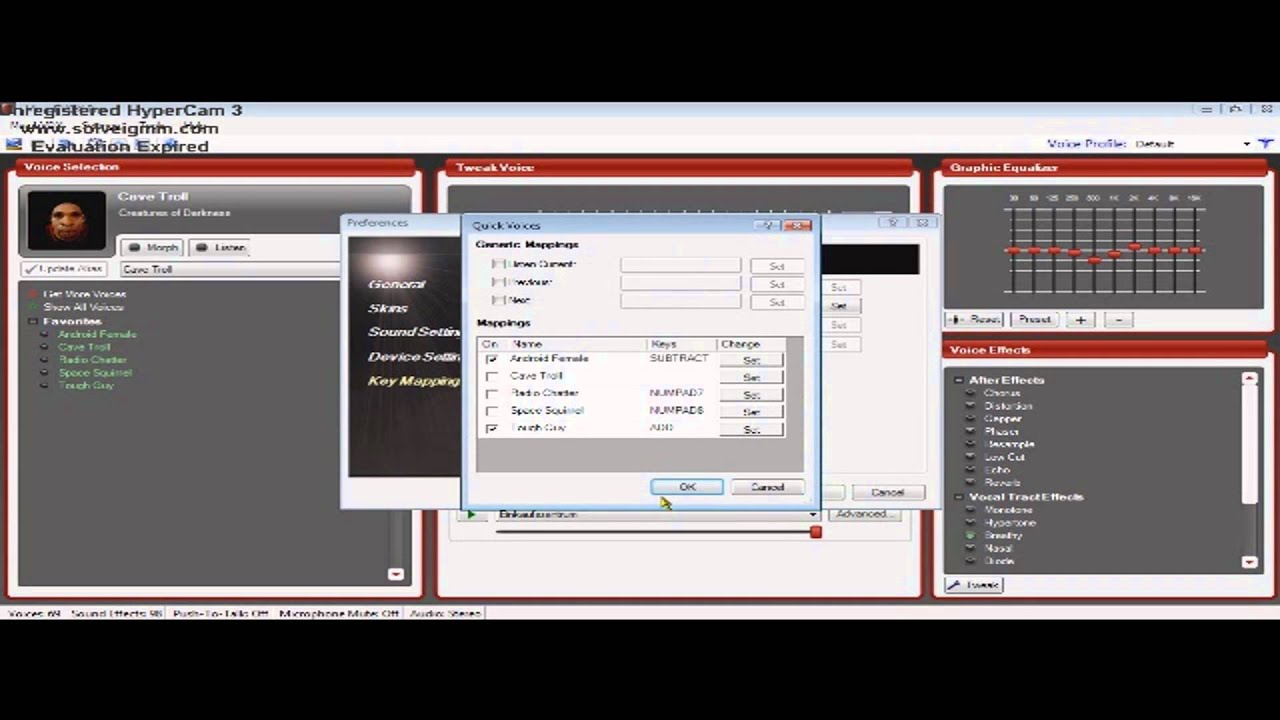
Task: Select Radio Chatter icon in Favorites list
Action: click(45, 360)
